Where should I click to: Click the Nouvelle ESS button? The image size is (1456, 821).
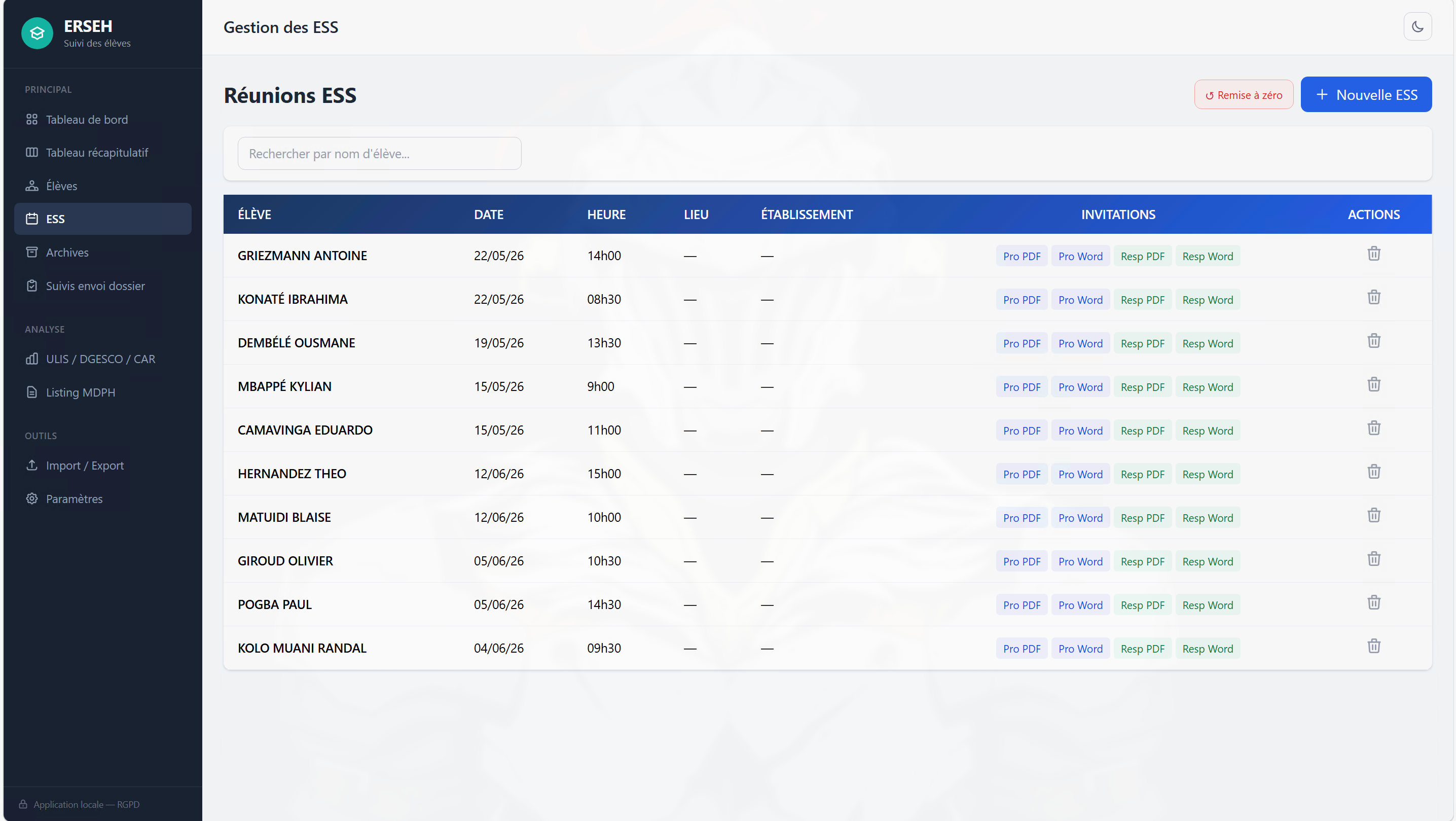tap(1366, 94)
